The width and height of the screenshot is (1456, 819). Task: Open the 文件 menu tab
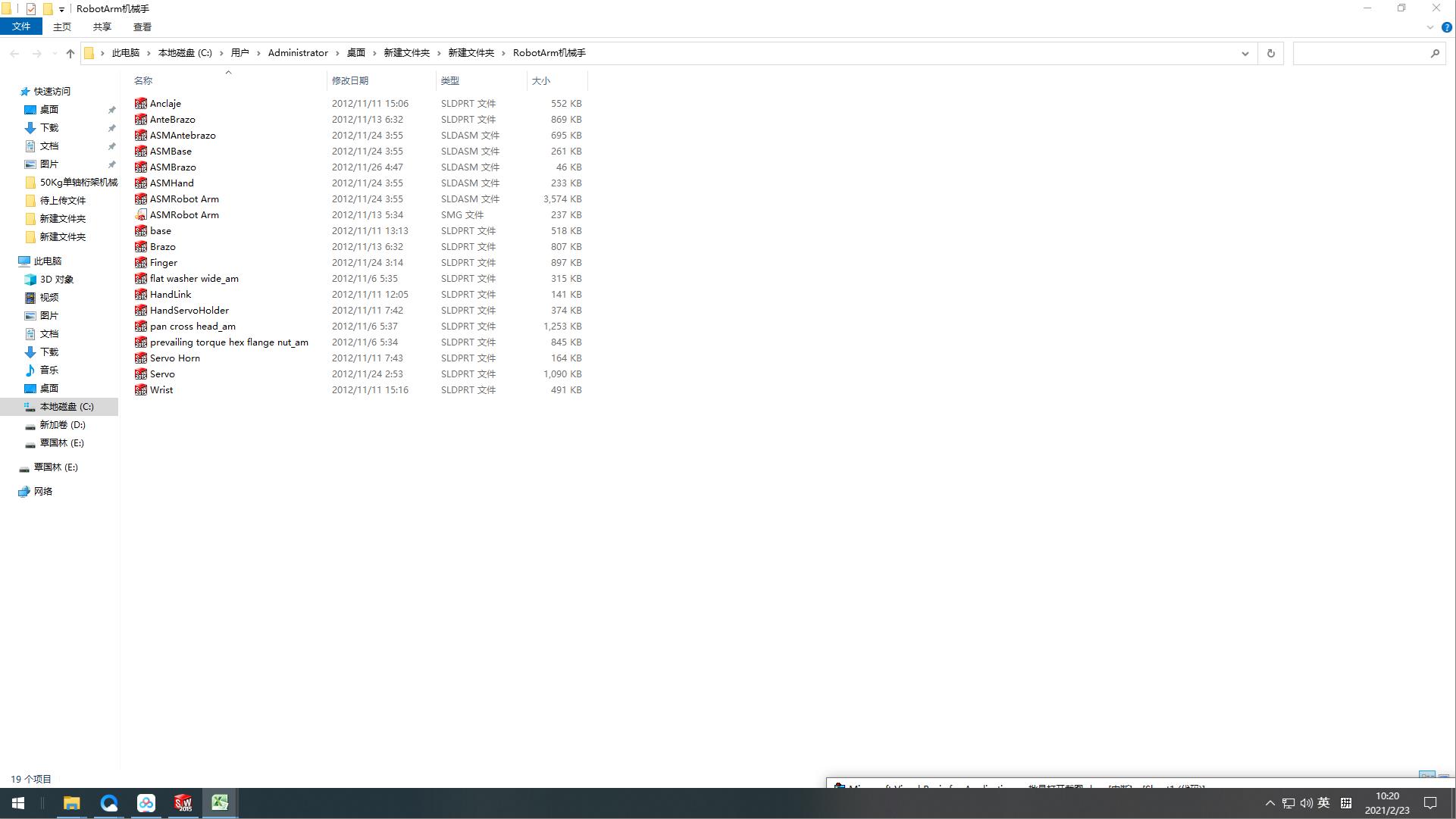(21, 27)
